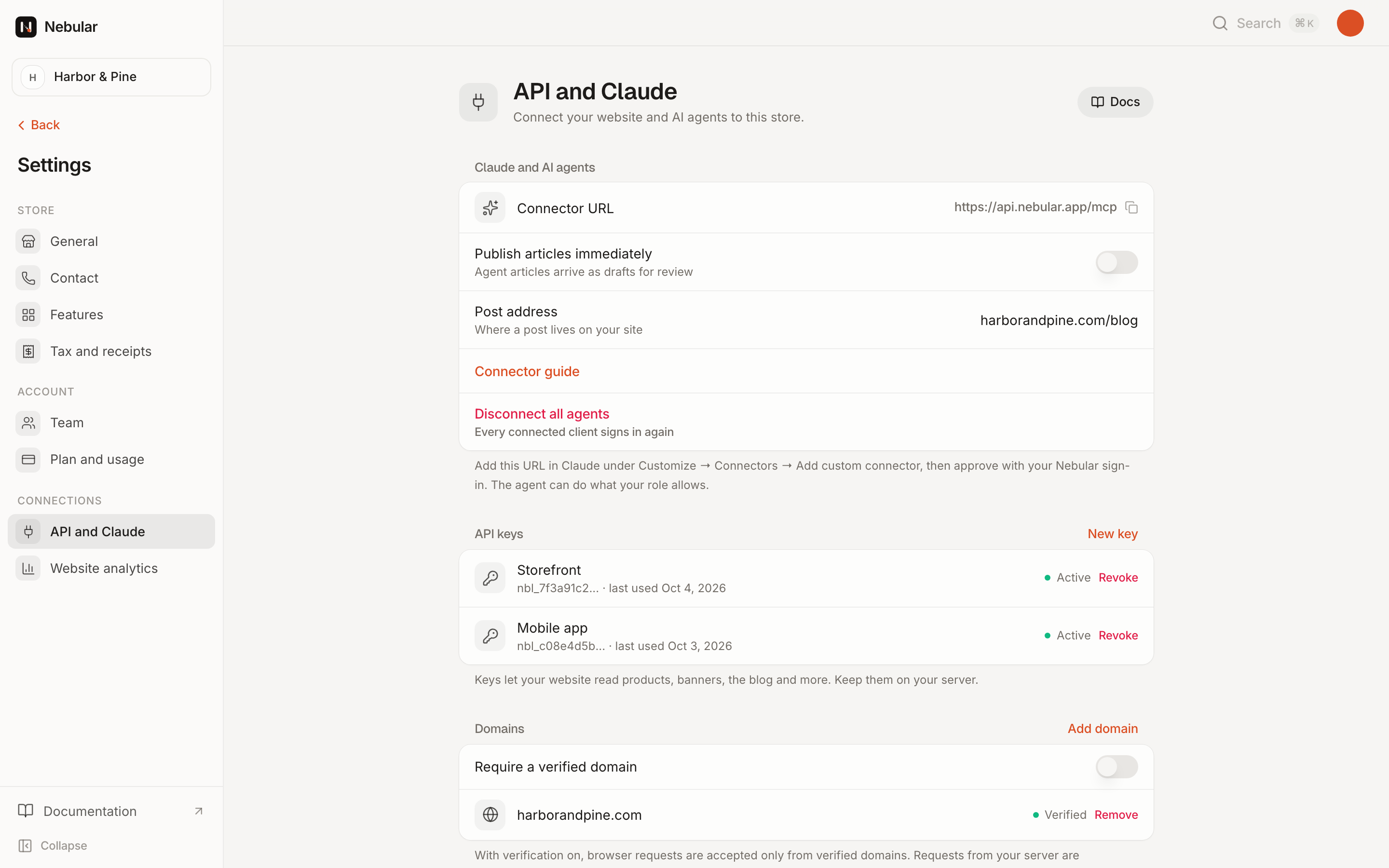The image size is (1389, 868).
Task: Click the Connector URL sparkle icon
Action: point(490,207)
